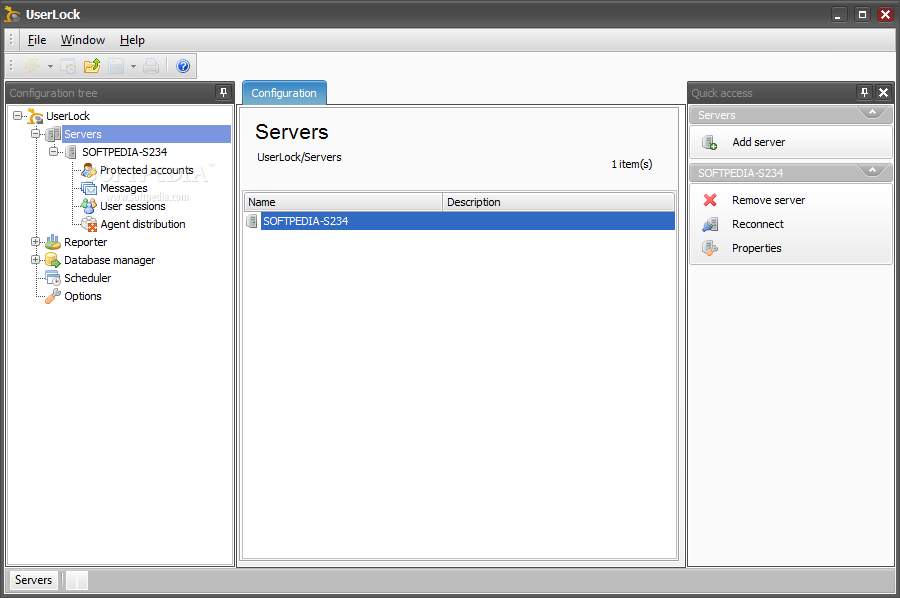900x598 pixels.
Task: Open Messages label in tree
Action: [x=123, y=188]
